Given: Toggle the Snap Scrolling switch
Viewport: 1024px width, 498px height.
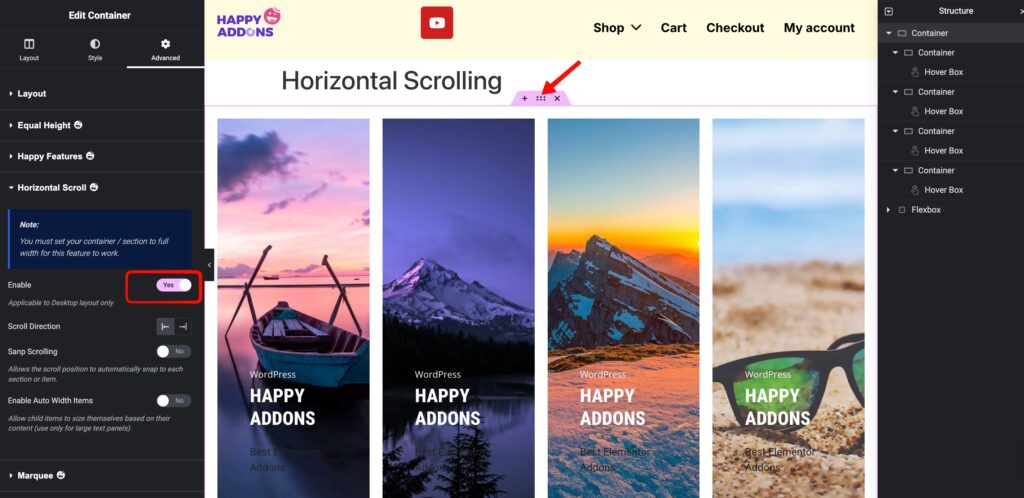Looking at the screenshot, I should (174, 352).
